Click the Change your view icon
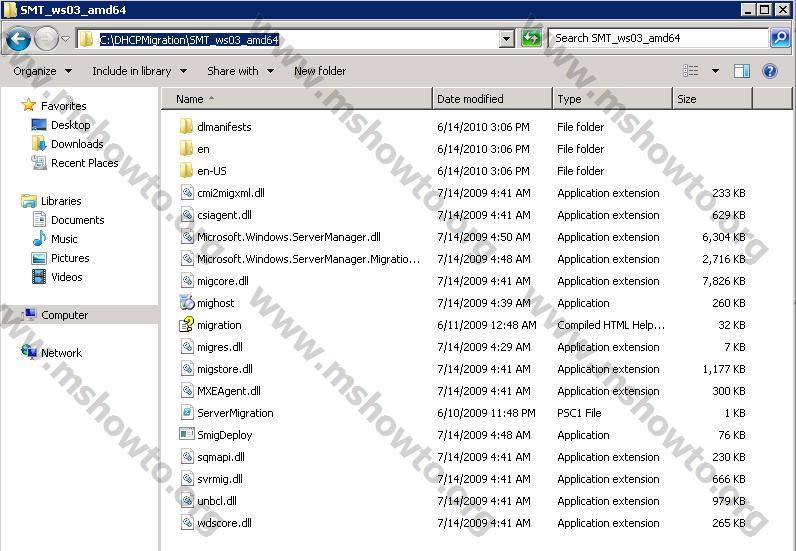 click(691, 71)
